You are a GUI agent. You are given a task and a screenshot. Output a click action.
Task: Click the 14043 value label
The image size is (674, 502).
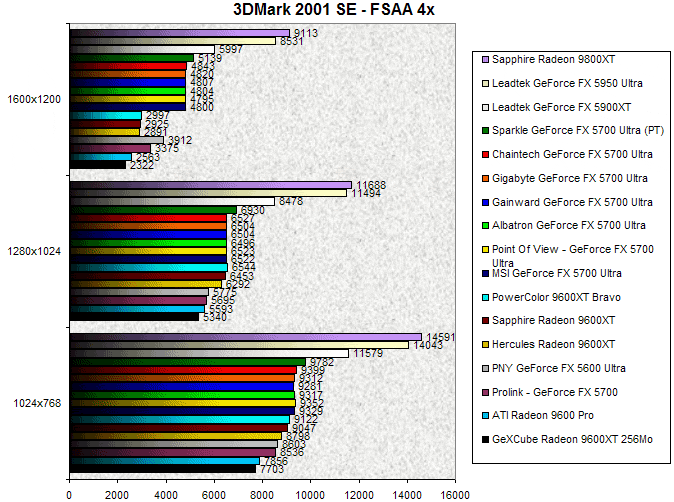click(x=428, y=345)
